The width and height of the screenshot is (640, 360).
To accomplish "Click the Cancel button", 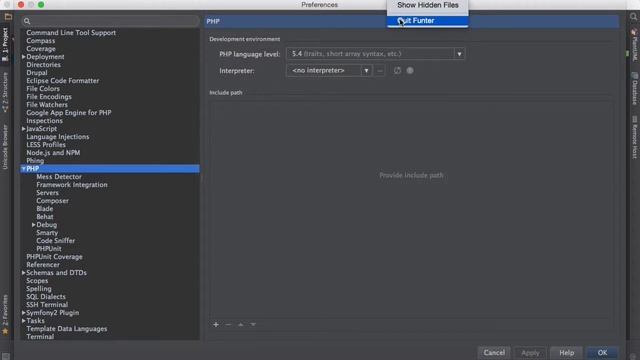I will (494, 353).
